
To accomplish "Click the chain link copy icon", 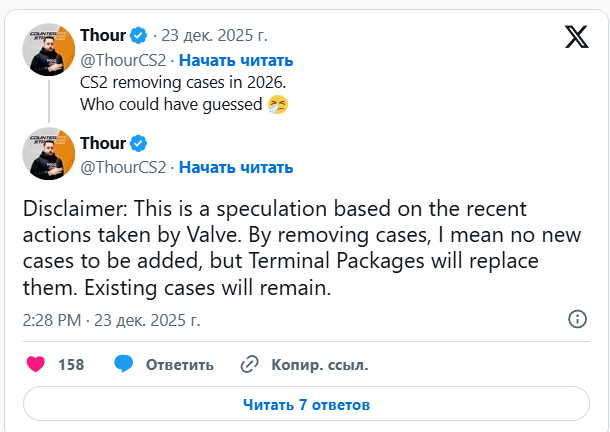I will coord(249,364).
